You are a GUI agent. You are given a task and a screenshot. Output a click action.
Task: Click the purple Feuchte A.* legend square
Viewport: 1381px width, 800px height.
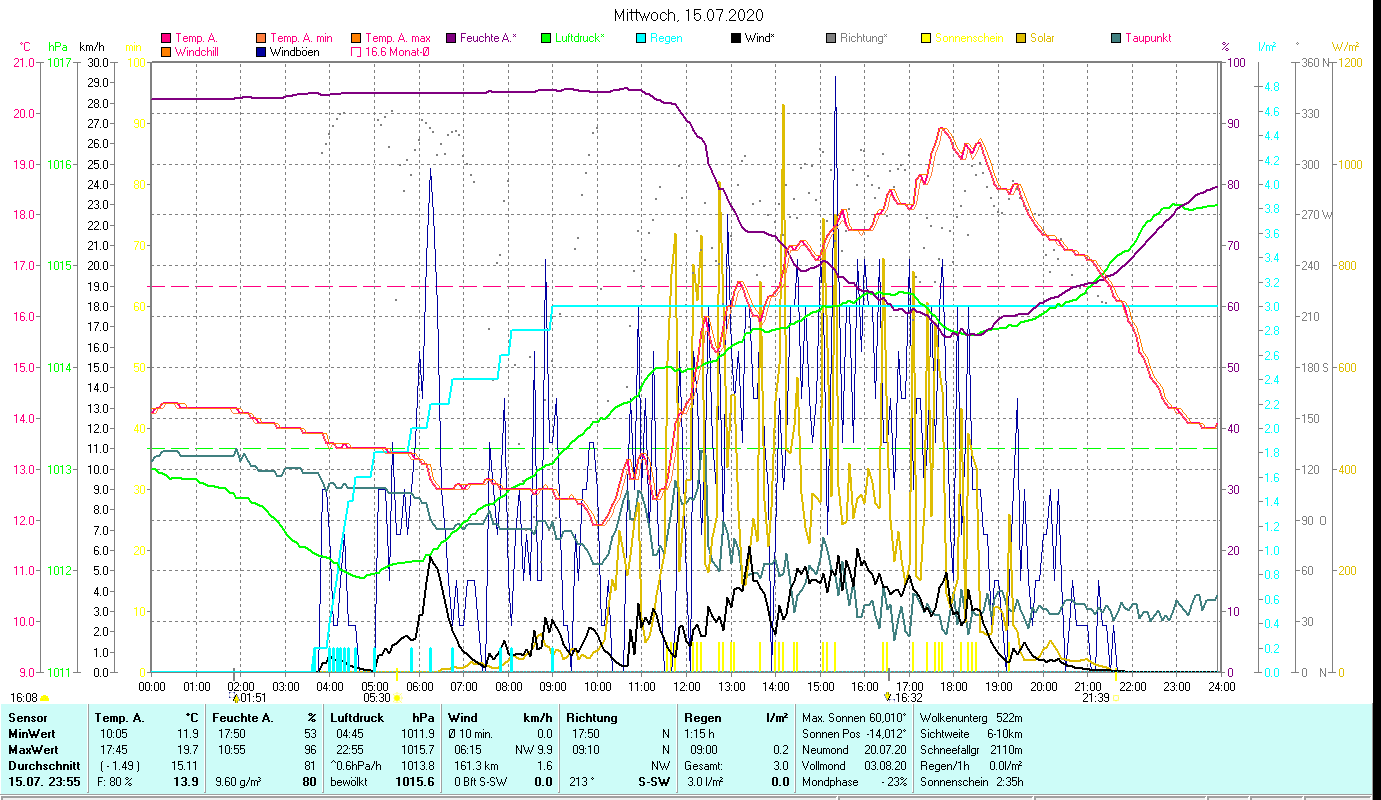(451, 38)
